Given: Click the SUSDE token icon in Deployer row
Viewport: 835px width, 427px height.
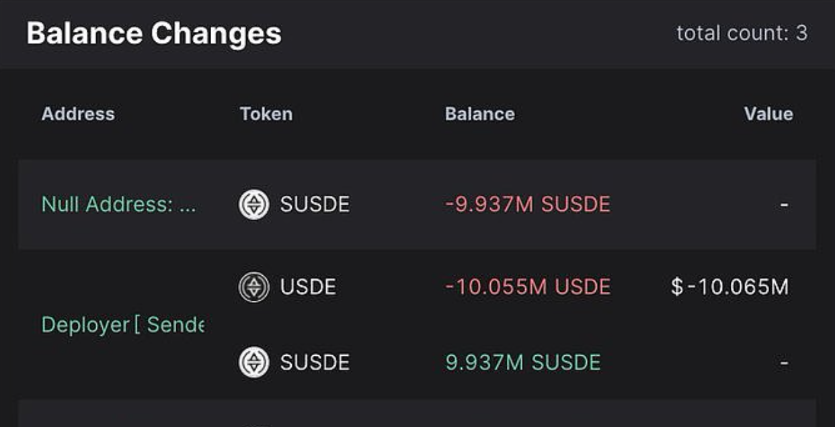Looking at the screenshot, I should [x=254, y=362].
